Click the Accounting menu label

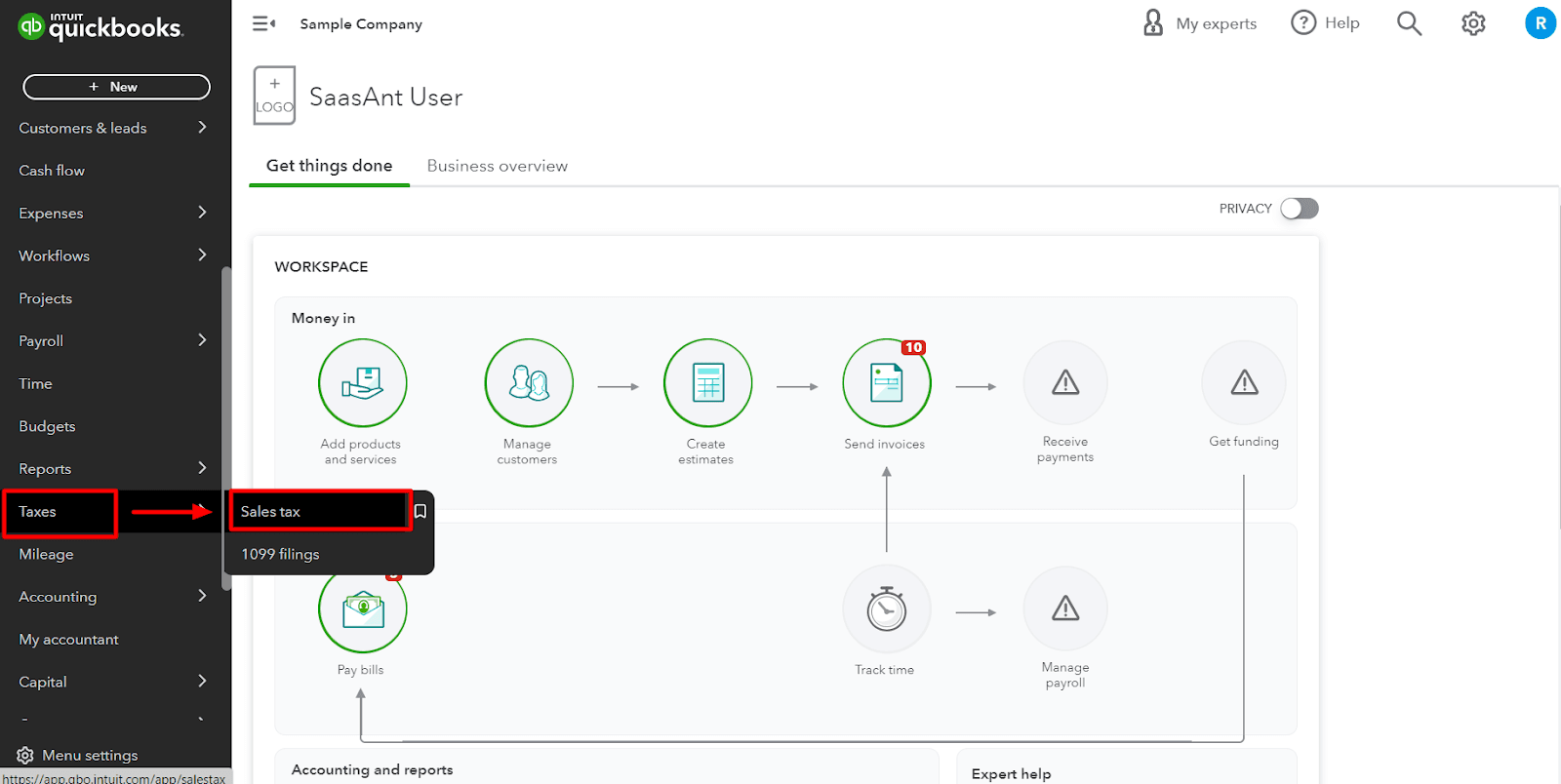[58, 597]
